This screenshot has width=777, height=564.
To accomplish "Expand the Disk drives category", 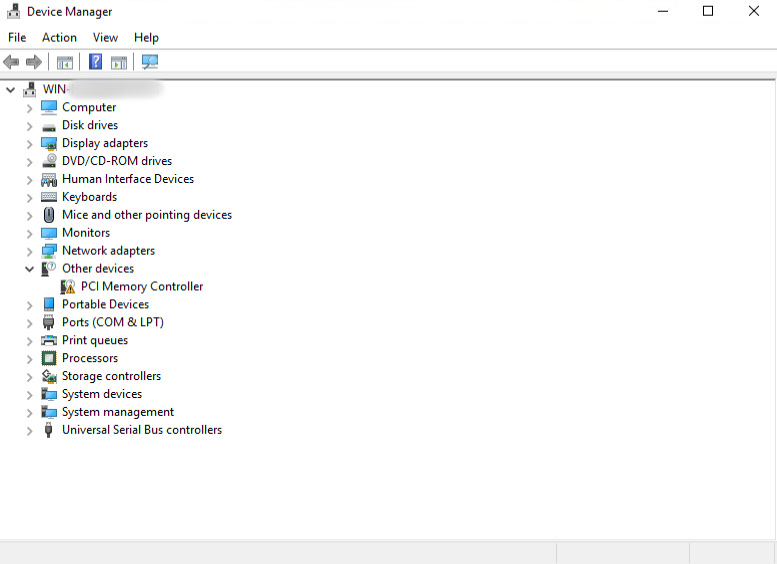I will [29, 126].
